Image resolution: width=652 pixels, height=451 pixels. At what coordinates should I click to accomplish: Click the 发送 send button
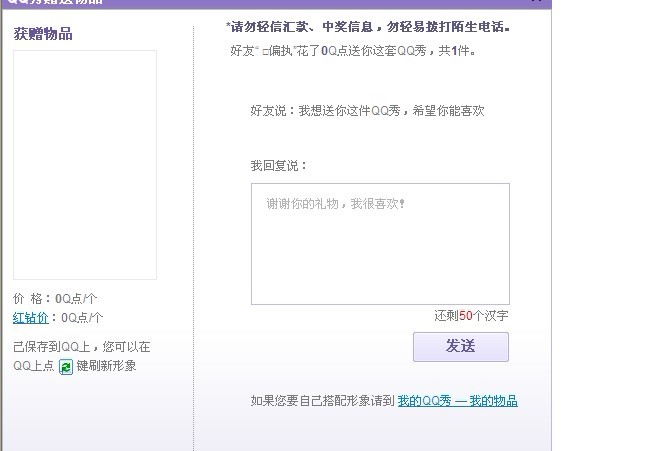[461, 347]
